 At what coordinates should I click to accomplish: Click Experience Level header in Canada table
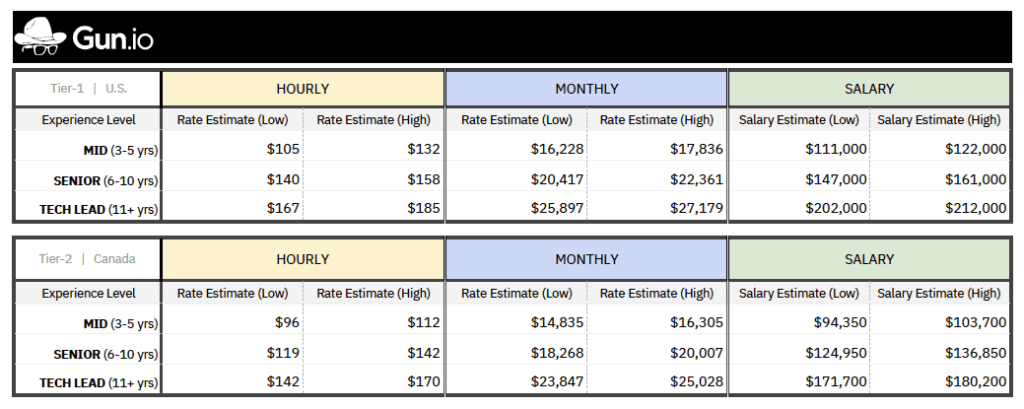point(88,293)
